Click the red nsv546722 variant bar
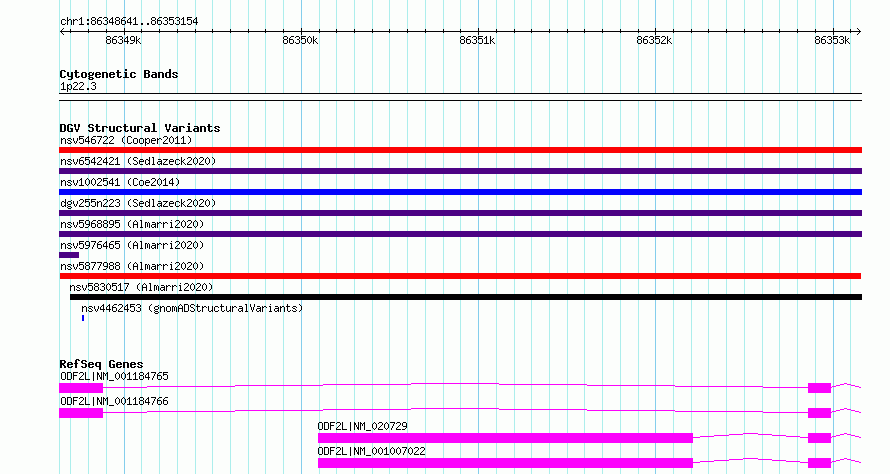The height and width of the screenshot is (474, 890). click(460, 150)
